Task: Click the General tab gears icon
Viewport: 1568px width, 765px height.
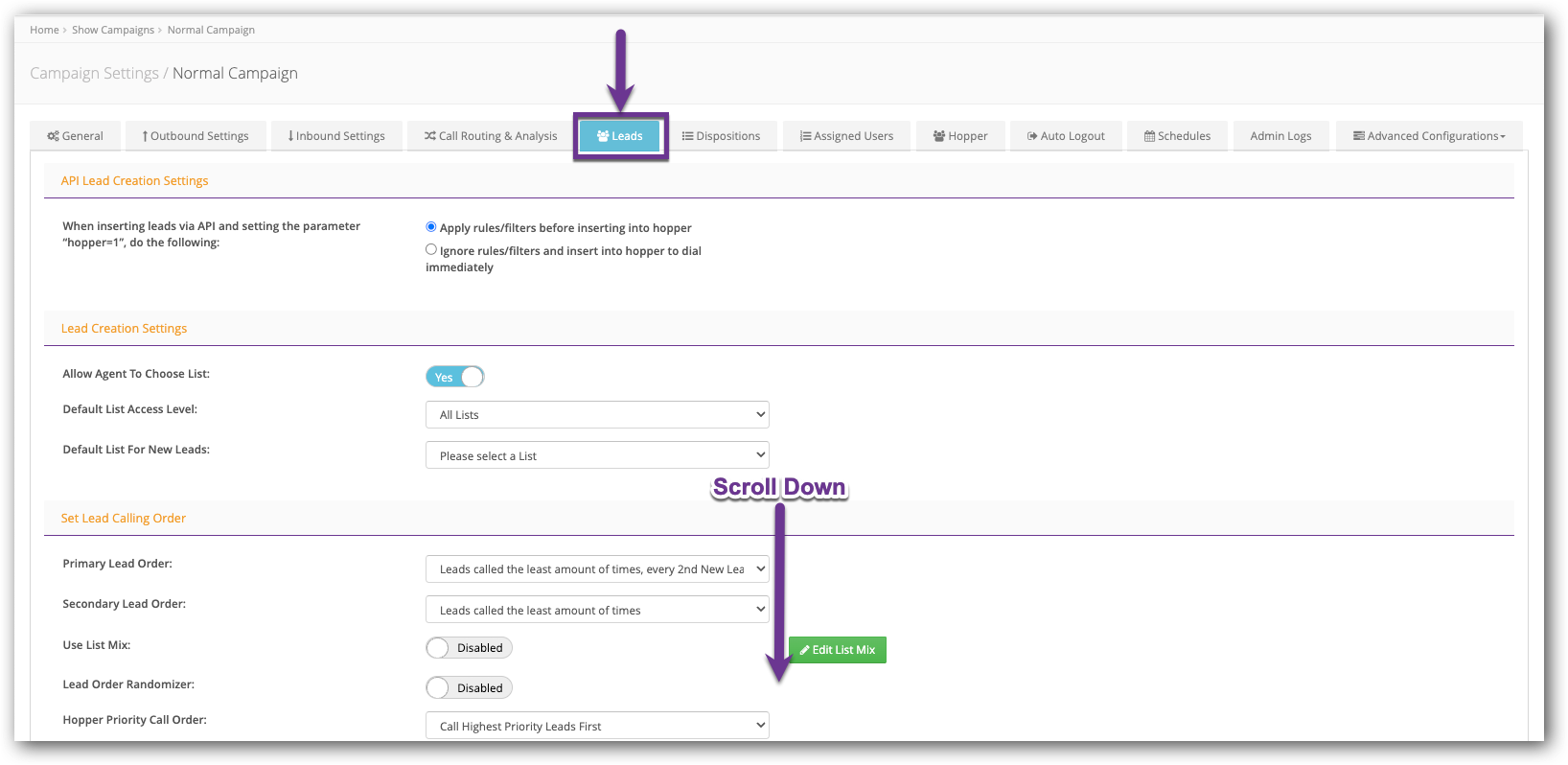Action: [53, 136]
